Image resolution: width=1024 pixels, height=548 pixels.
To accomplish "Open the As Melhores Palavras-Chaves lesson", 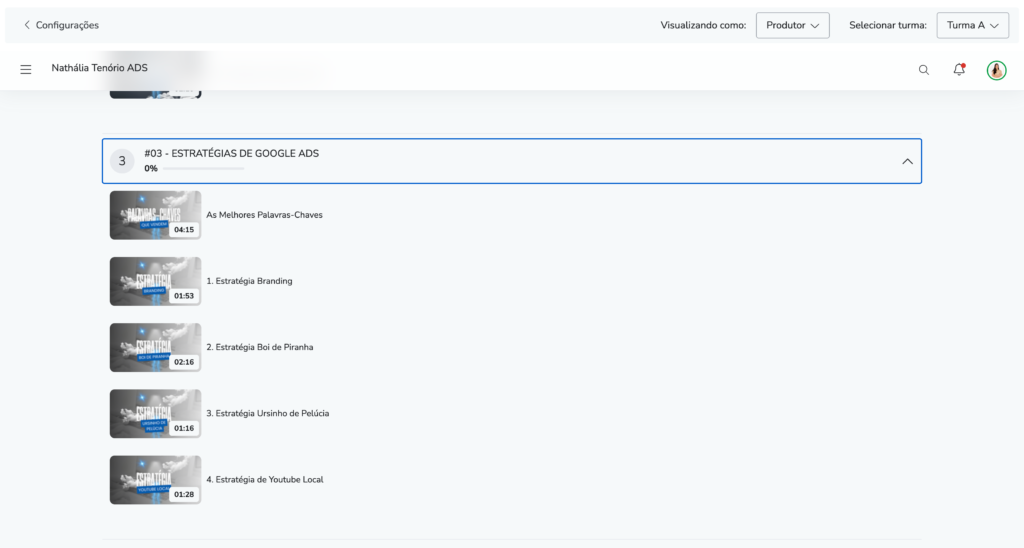I will click(x=264, y=215).
